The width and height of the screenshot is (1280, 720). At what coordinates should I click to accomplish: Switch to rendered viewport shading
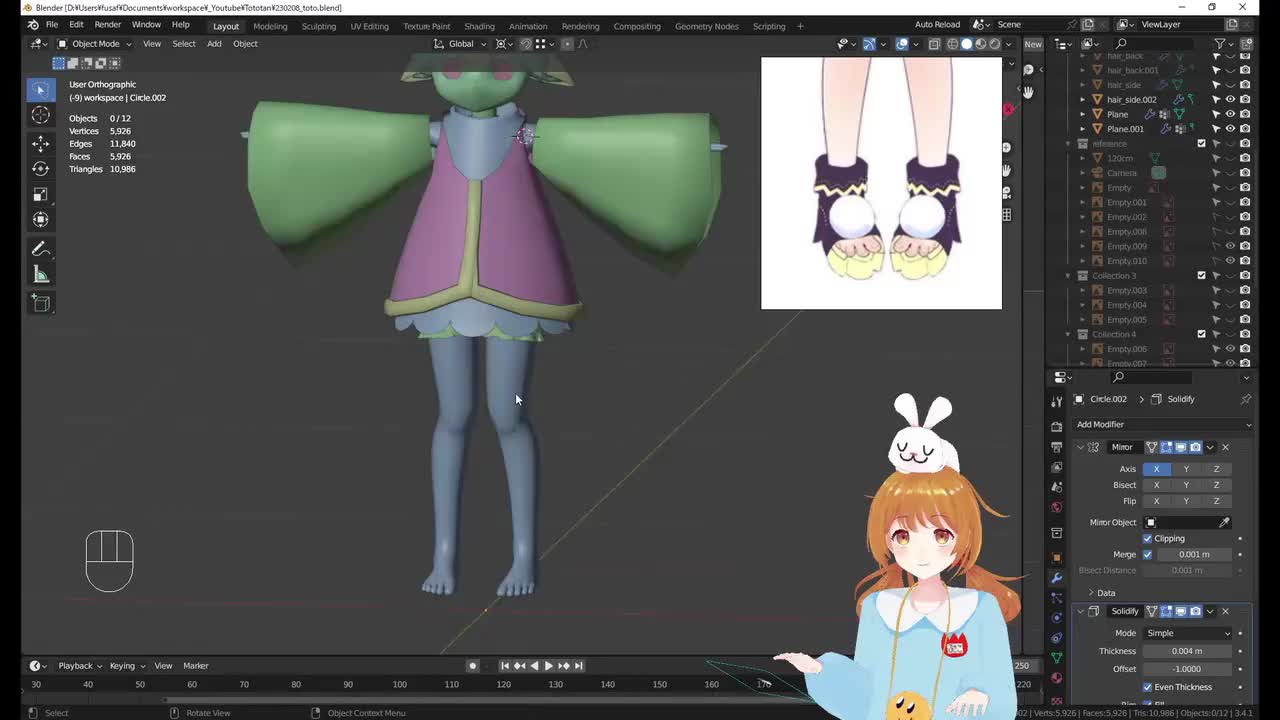(994, 44)
